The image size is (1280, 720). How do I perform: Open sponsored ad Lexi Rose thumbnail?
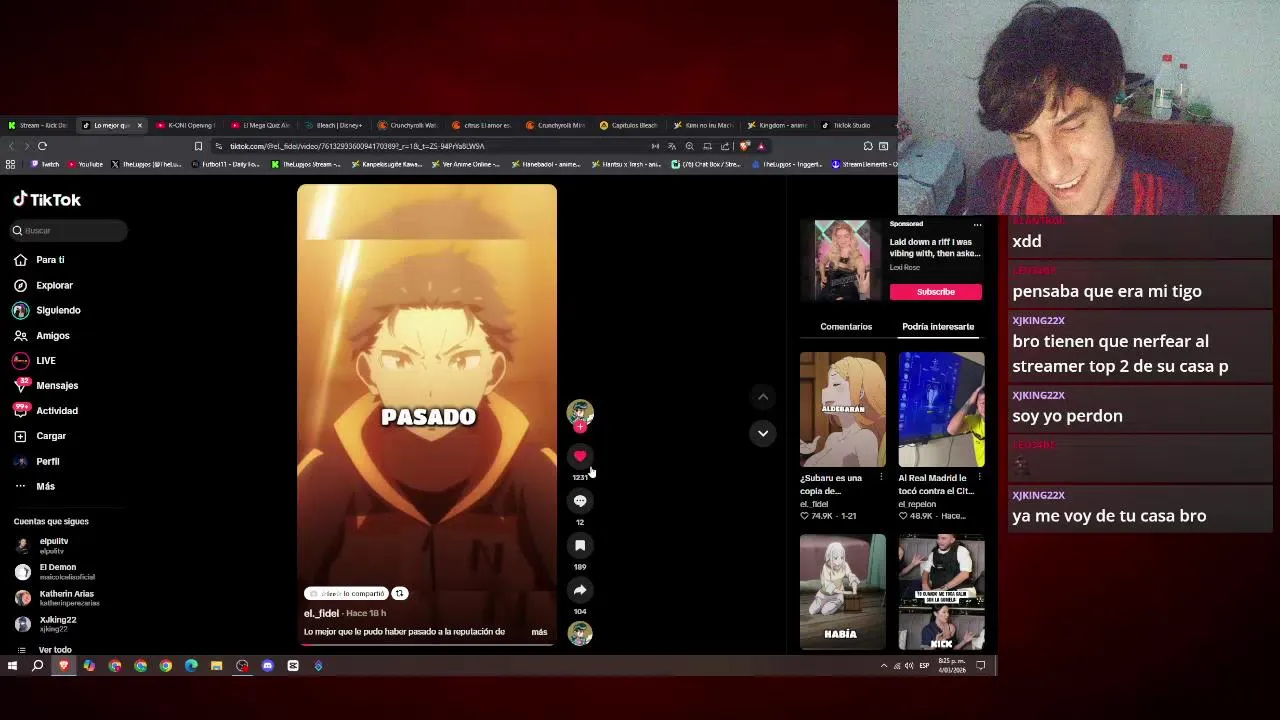click(x=842, y=260)
